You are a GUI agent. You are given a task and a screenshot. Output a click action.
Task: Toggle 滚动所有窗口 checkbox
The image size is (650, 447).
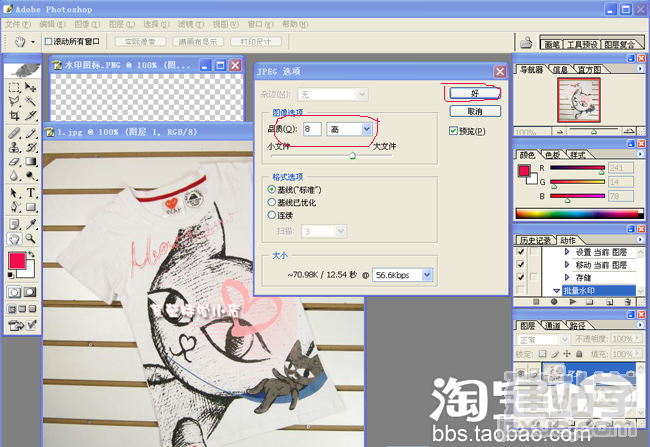point(49,41)
